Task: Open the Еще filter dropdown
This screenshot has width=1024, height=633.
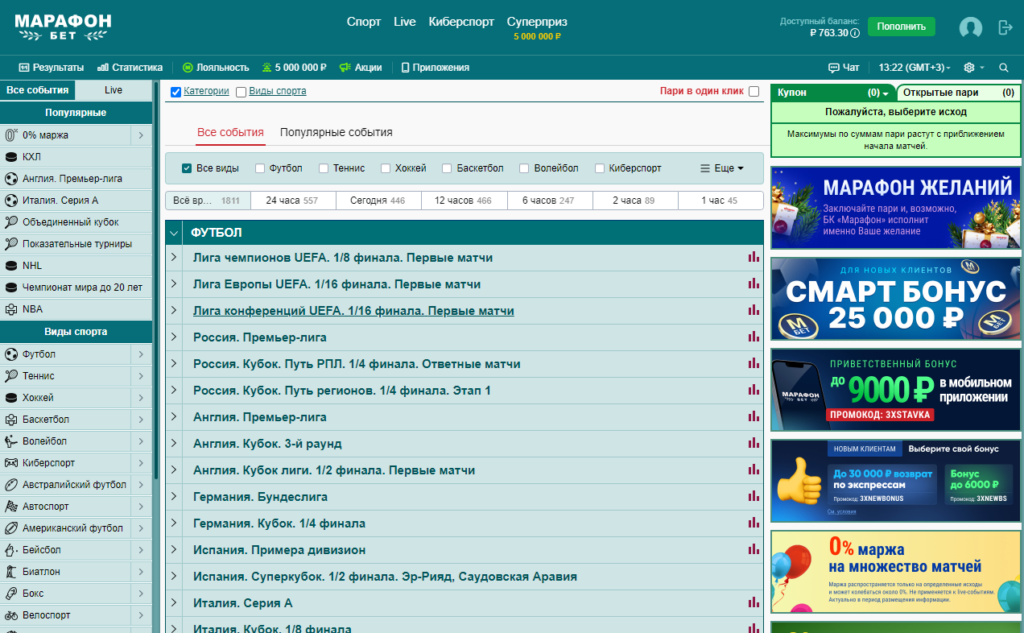Action: (722, 169)
